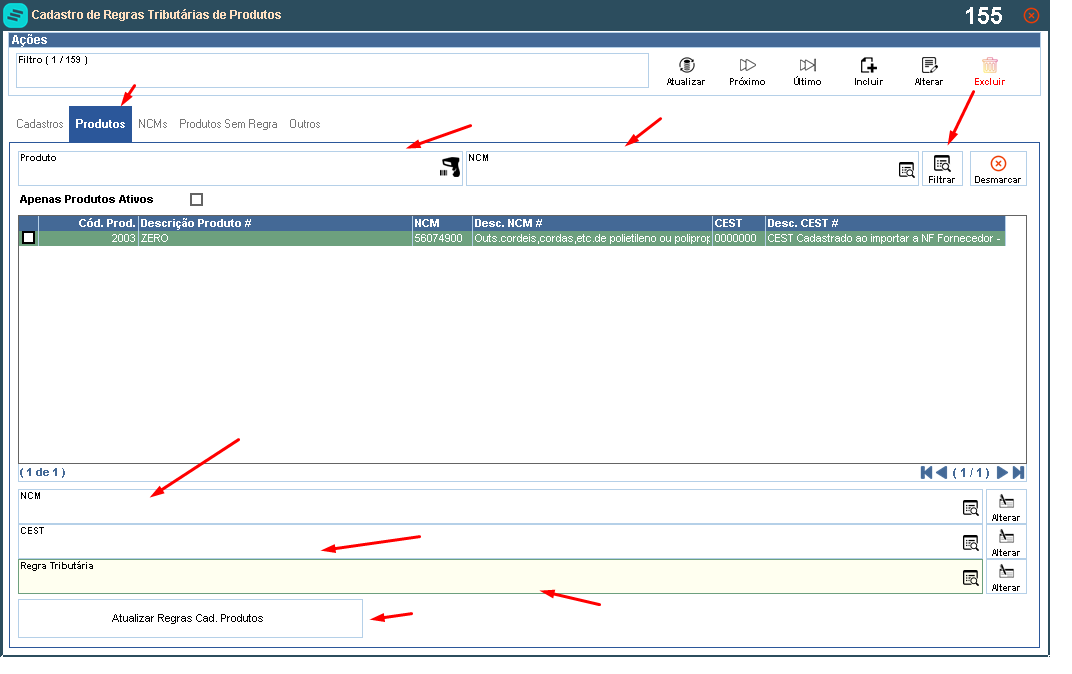Open the lookup in lower NCM field
The height and width of the screenshot is (674, 1072).
pyautogui.click(x=970, y=508)
